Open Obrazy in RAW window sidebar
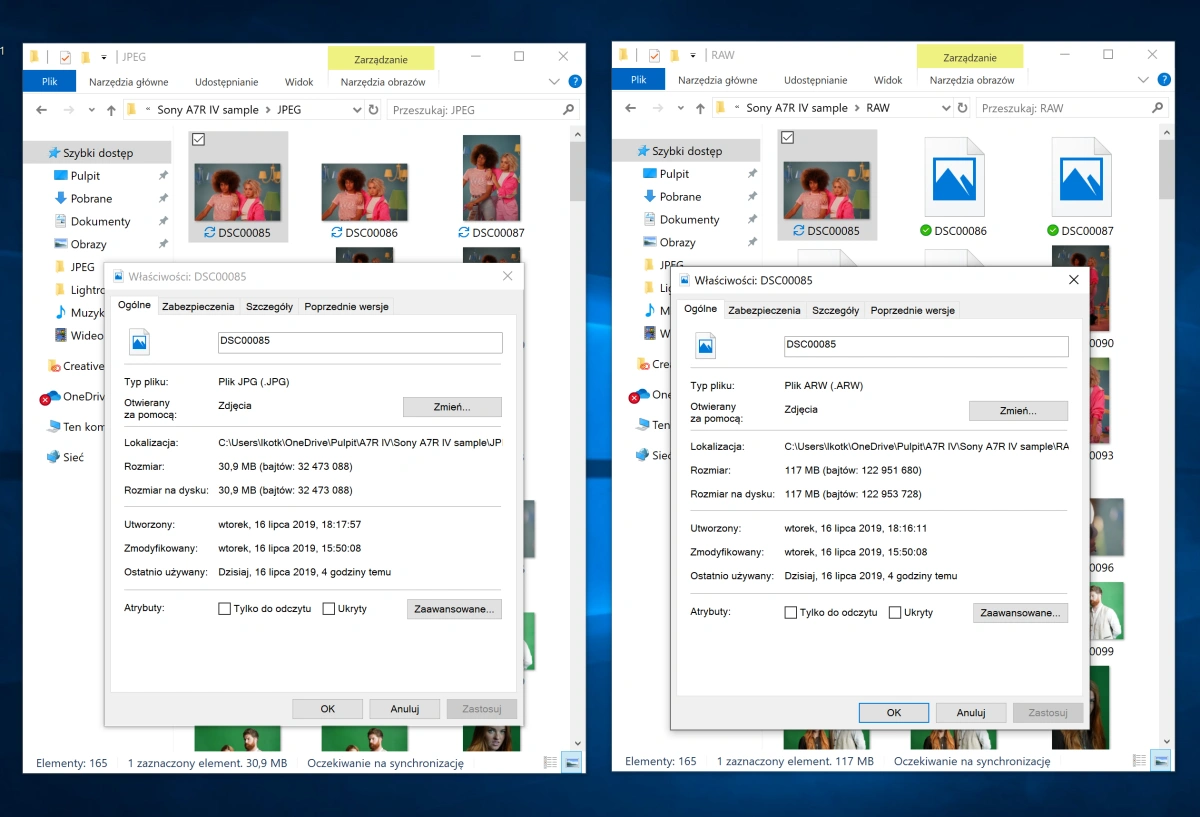The width and height of the screenshot is (1200, 817). tap(677, 242)
